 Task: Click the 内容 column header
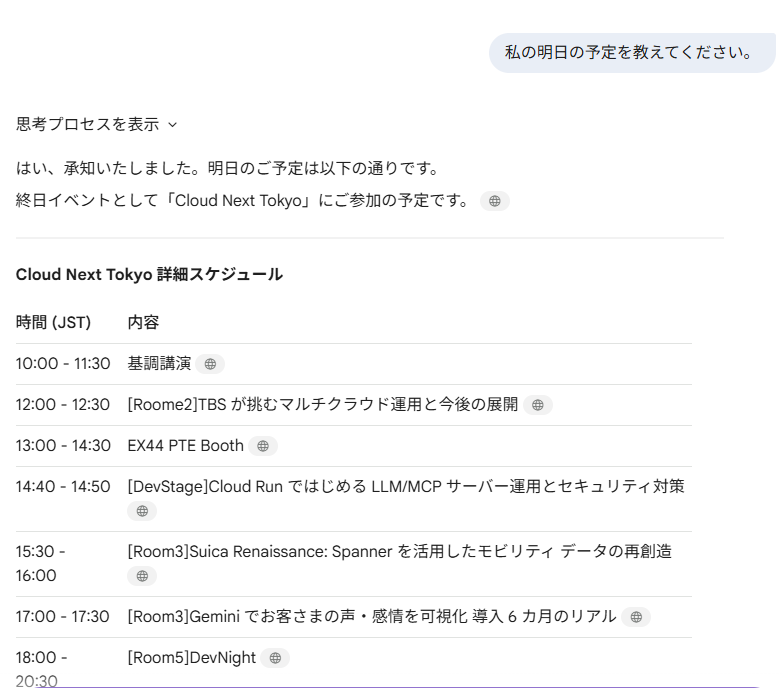click(x=143, y=322)
